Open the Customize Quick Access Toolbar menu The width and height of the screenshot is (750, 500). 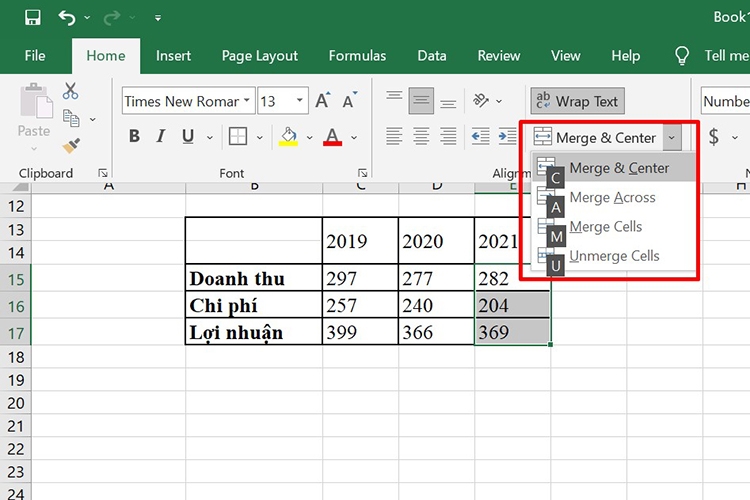click(157, 18)
